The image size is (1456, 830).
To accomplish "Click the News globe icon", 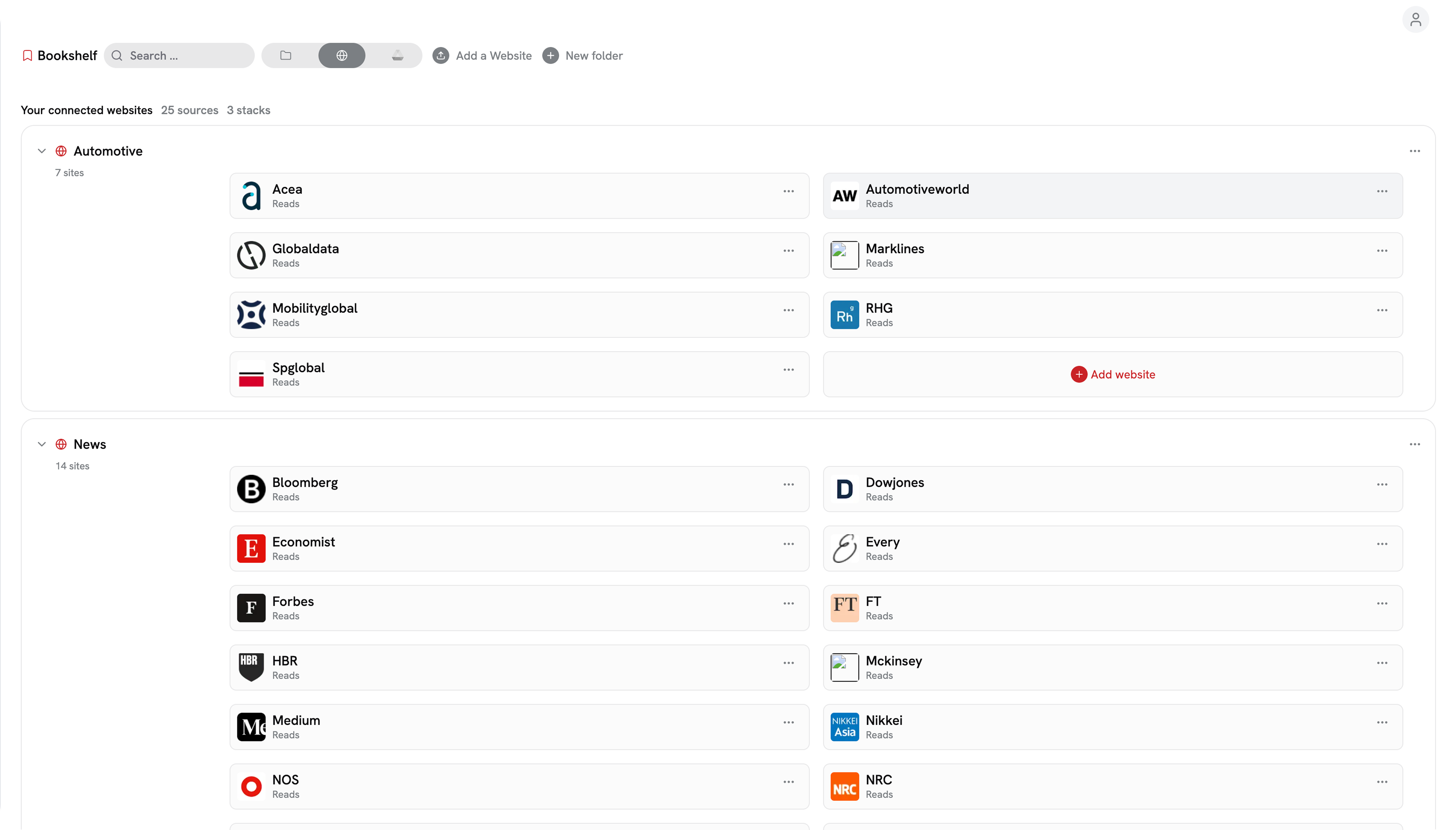I will (61, 444).
